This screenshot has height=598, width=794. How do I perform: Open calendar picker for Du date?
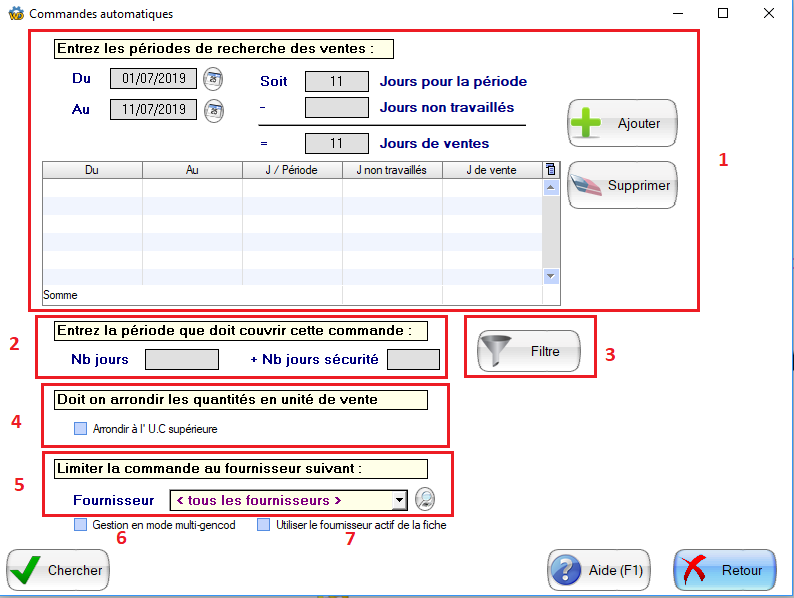[213, 79]
